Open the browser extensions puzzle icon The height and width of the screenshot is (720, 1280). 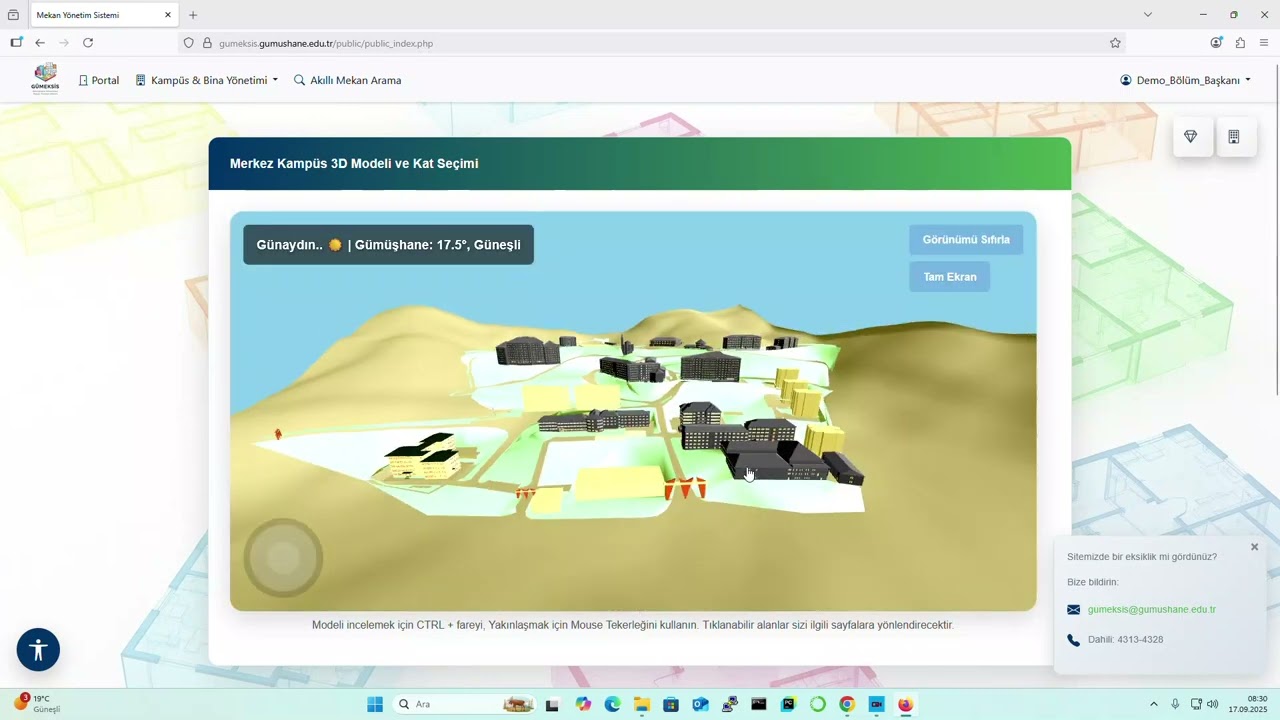[1240, 43]
